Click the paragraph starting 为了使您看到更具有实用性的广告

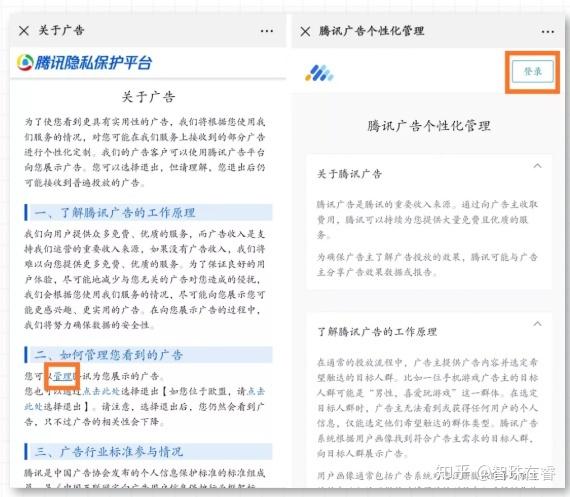[145, 152]
